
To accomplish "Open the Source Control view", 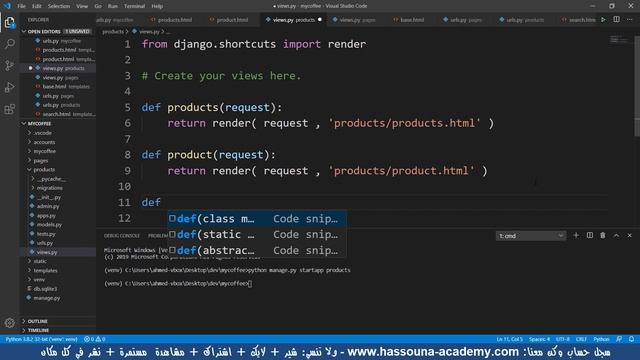I will (9, 65).
